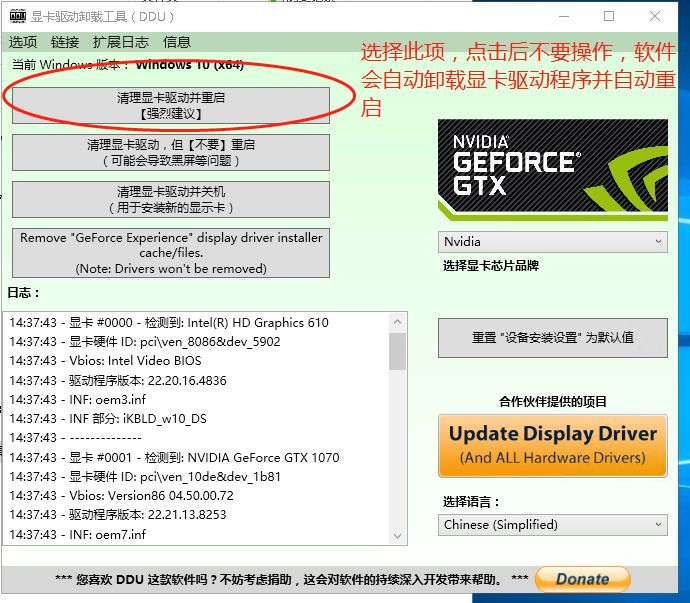Maximize the DDU window
The height and width of the screenshot is (603, 690).
(609, 16)
